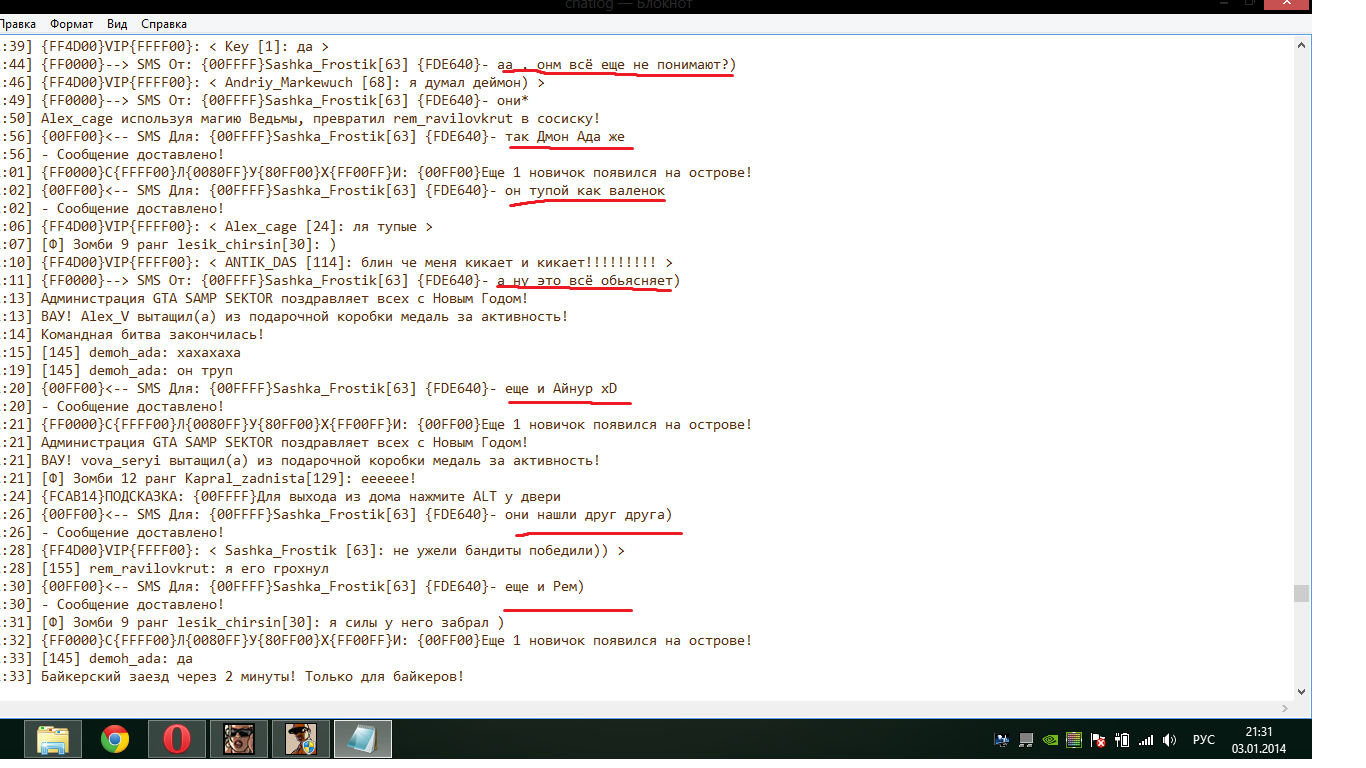Click the text "так Дмон Ада же"
The height and width of the screenshot is (768, 1366).
(x=565, y=136)
